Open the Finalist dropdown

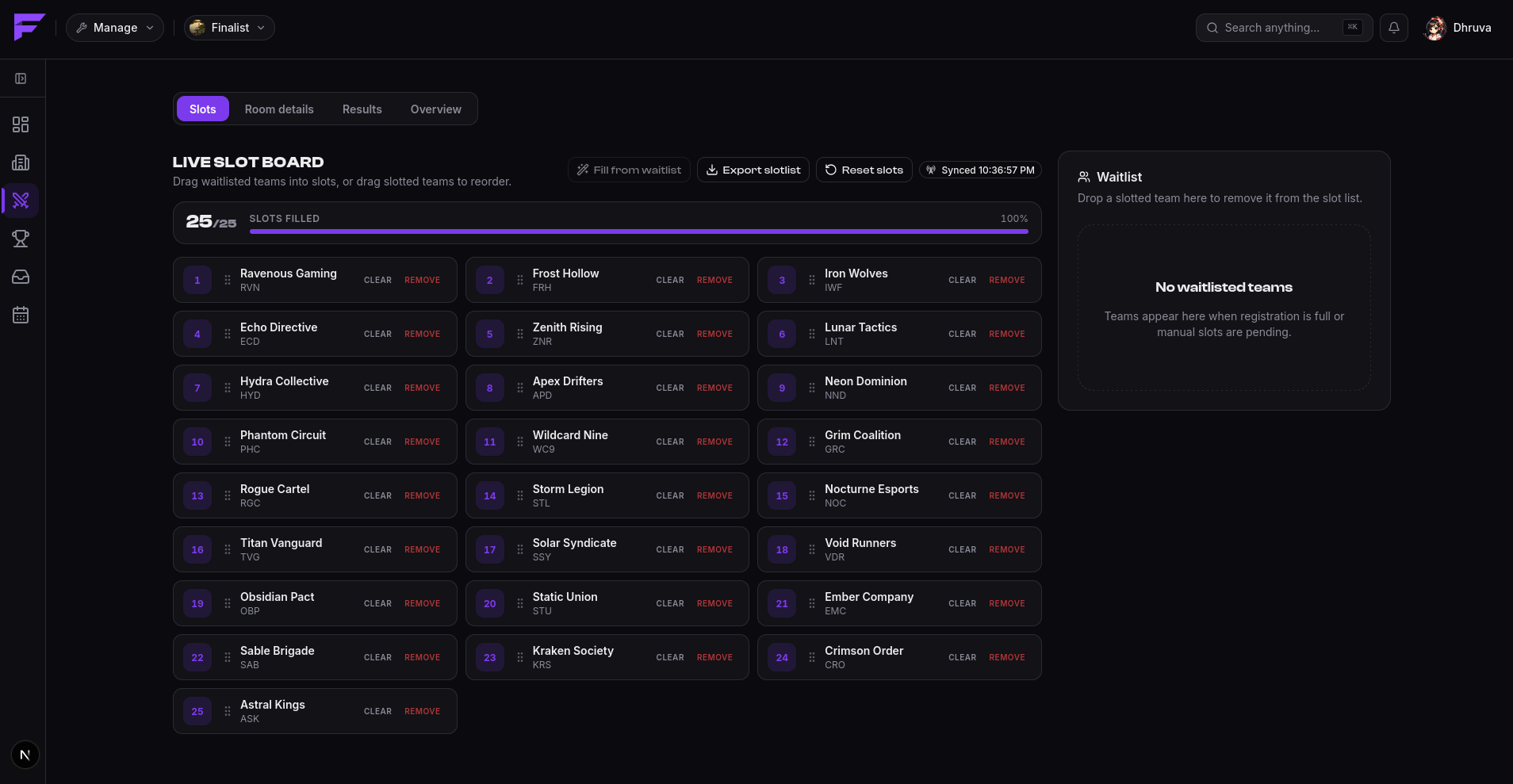coord(230,28)
